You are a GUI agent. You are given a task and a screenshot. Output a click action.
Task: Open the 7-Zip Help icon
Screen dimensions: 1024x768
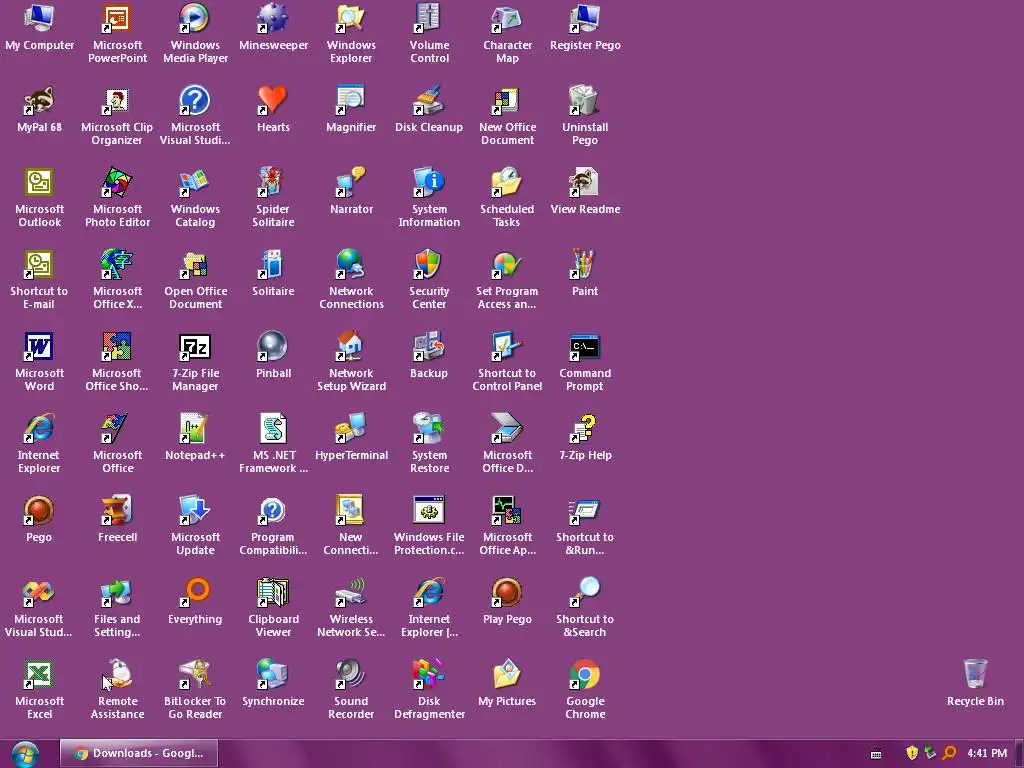pos(584,429)
